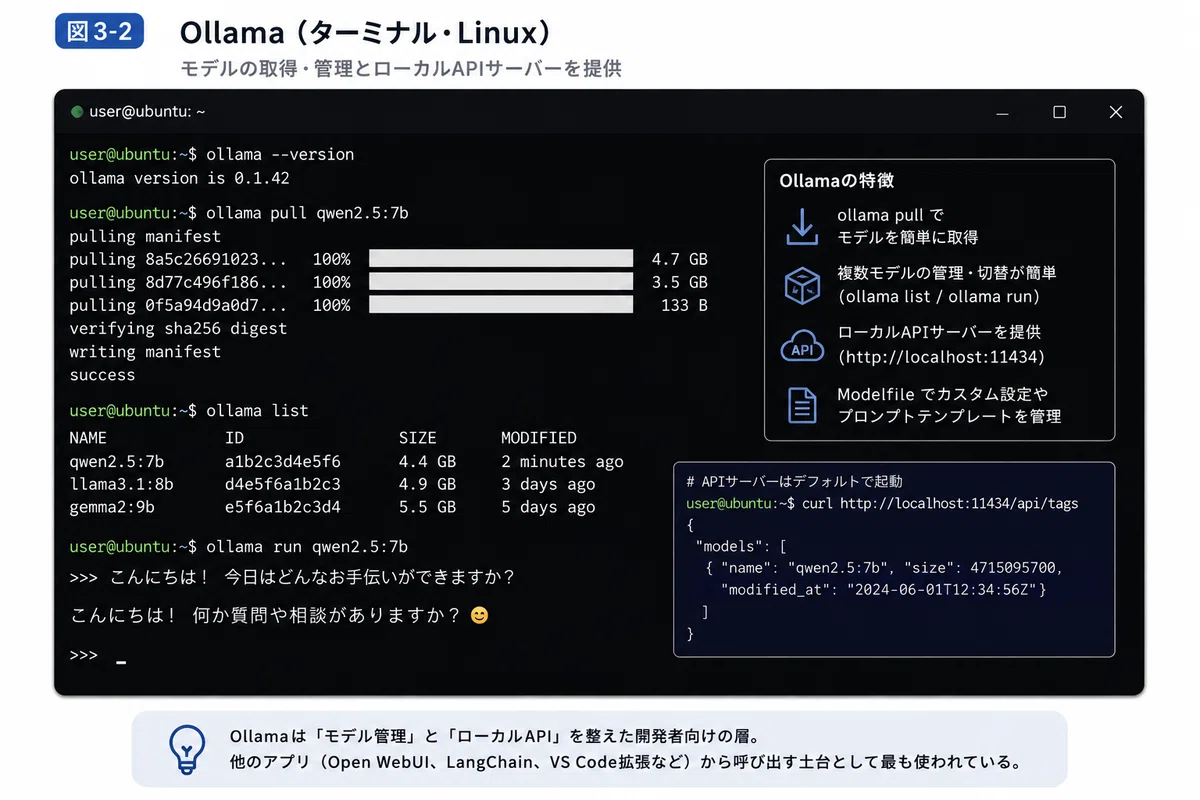1200x800 pixels.
Task: Click 'pulling 8a5c26691023...' text
Action: coord(178,259)
